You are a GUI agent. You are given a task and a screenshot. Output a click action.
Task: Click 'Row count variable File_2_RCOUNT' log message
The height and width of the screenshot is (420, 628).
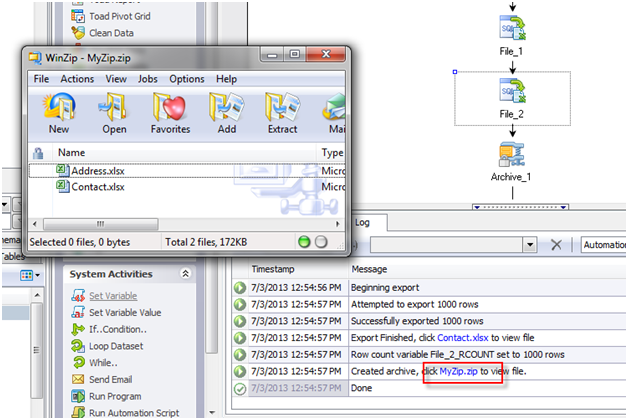(x=457, y=354)
